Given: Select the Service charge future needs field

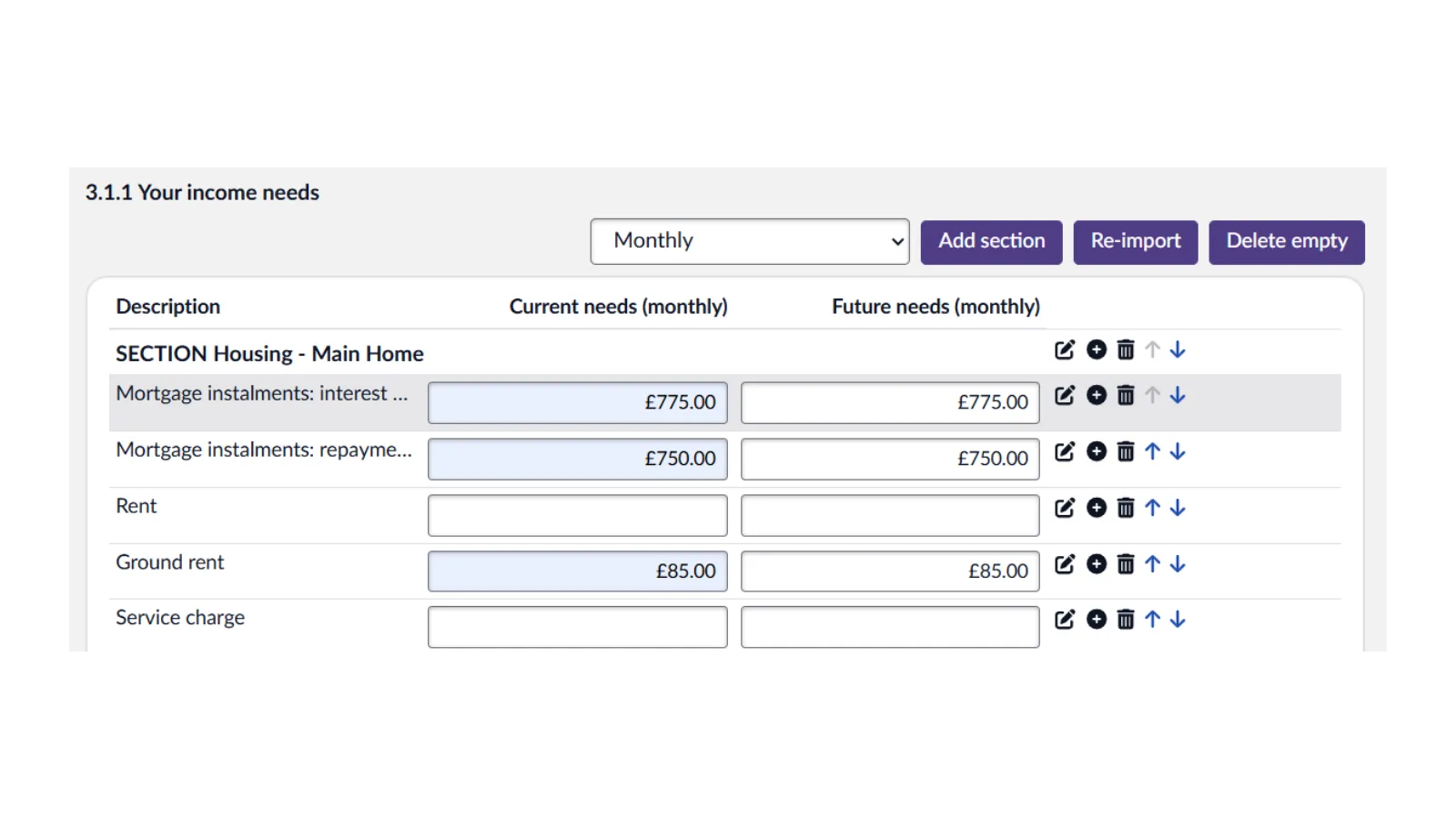Looking at the screenshot, I should (x=889, y=627).
